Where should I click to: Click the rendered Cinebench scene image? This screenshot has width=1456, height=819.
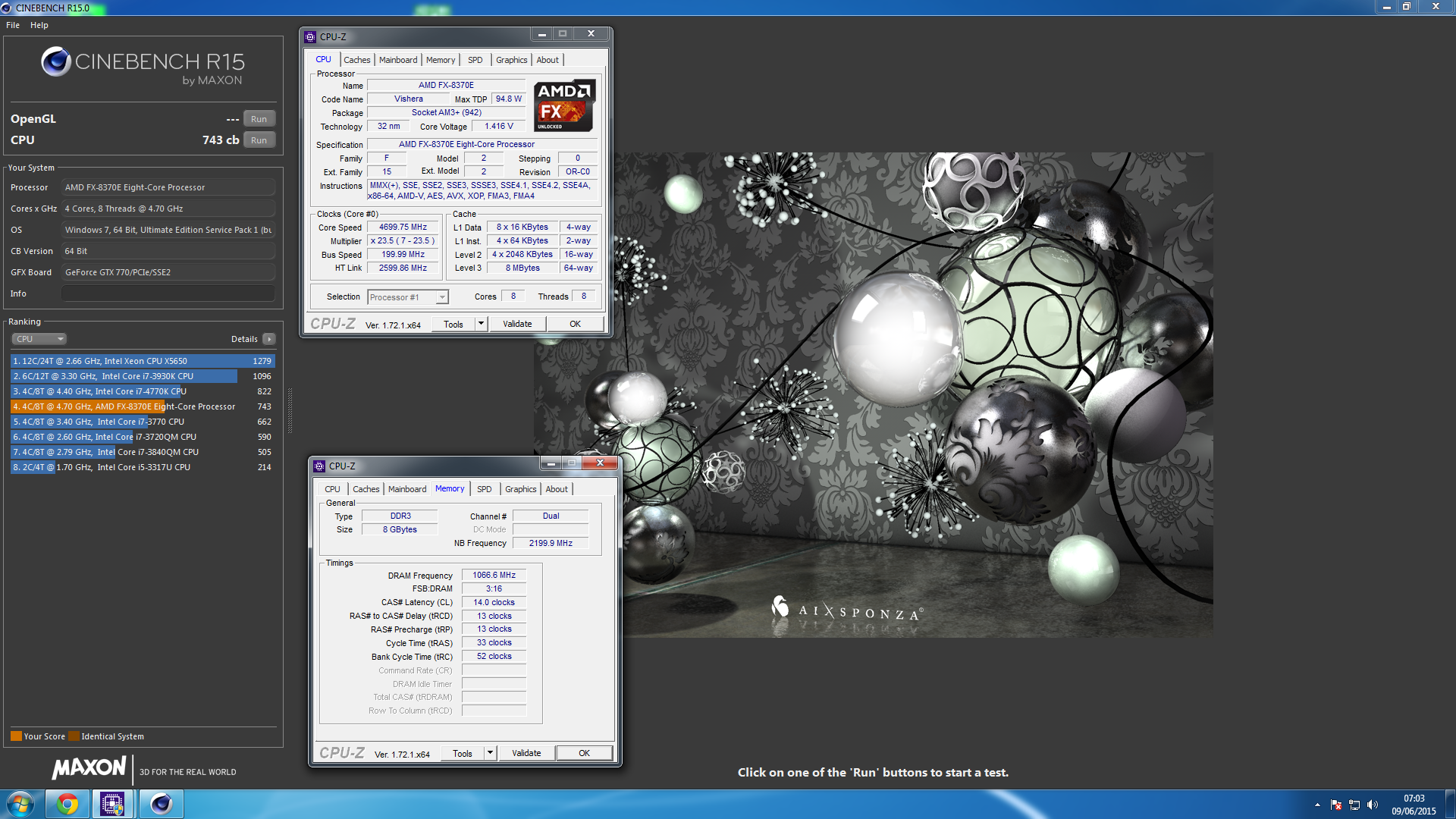[x=873, y=394]
